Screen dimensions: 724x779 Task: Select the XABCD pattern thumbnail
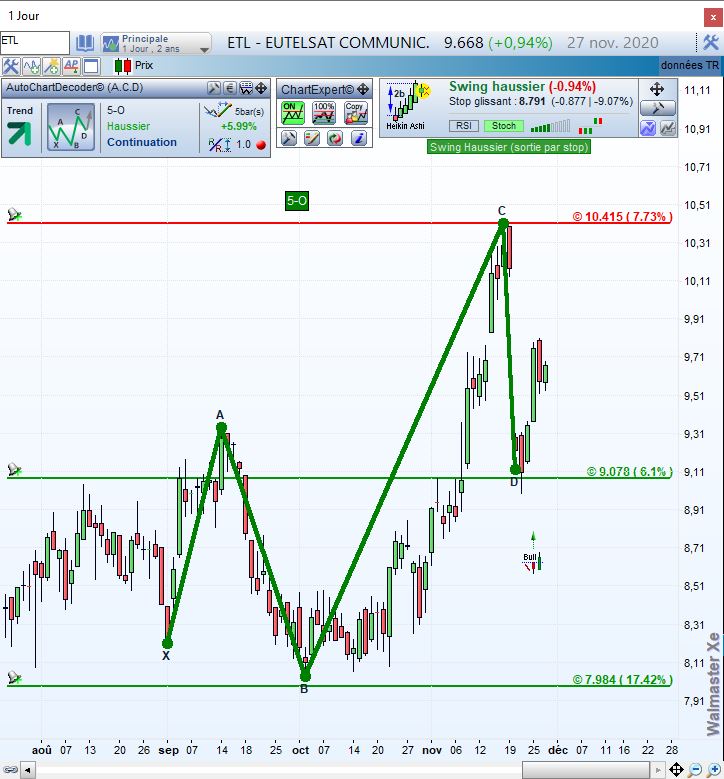(71, 127)
